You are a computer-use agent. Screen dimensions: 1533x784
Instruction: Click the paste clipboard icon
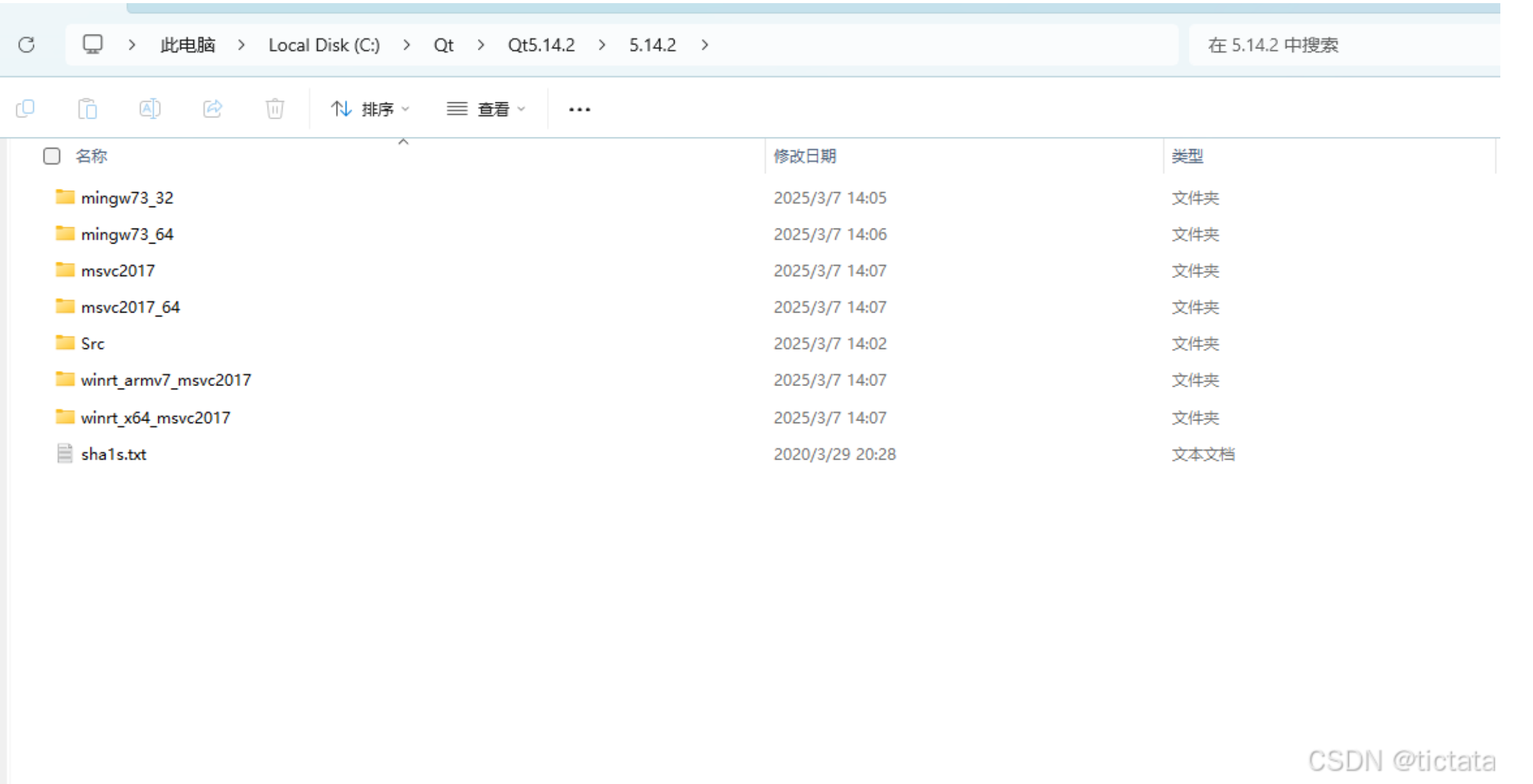point(87,109)
